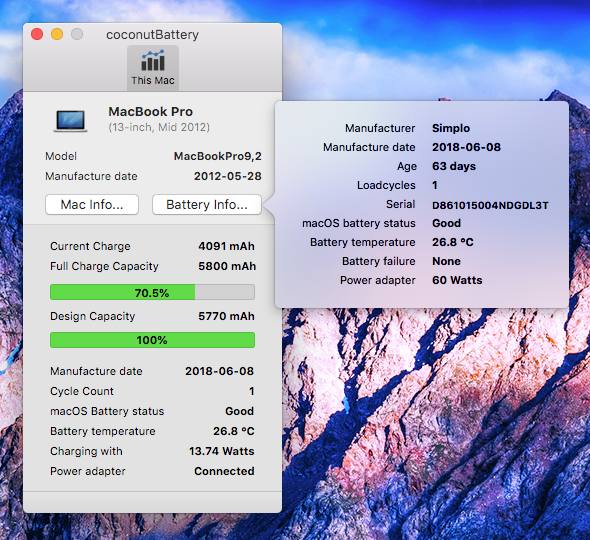Image resolution: width=590 pixels, height=540 pixels.
Task: Click the MacBook Pro laptop icon
Action: (70, 121)
